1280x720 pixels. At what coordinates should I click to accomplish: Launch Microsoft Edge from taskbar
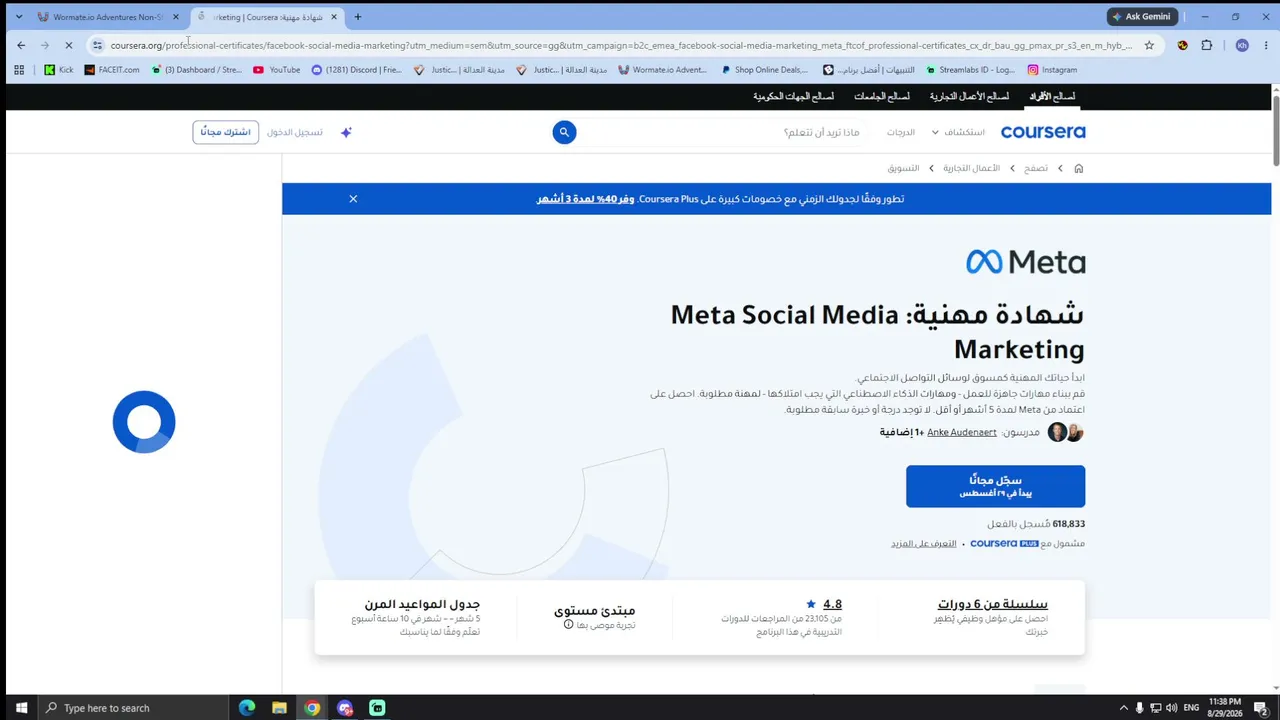click(247, 708)
